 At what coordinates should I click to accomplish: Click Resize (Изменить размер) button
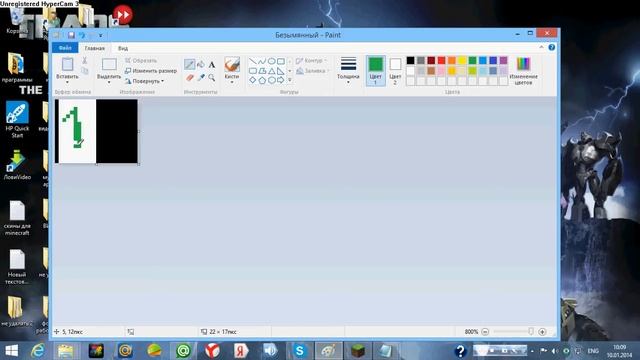pyautogui.click(x=151, y=71)
